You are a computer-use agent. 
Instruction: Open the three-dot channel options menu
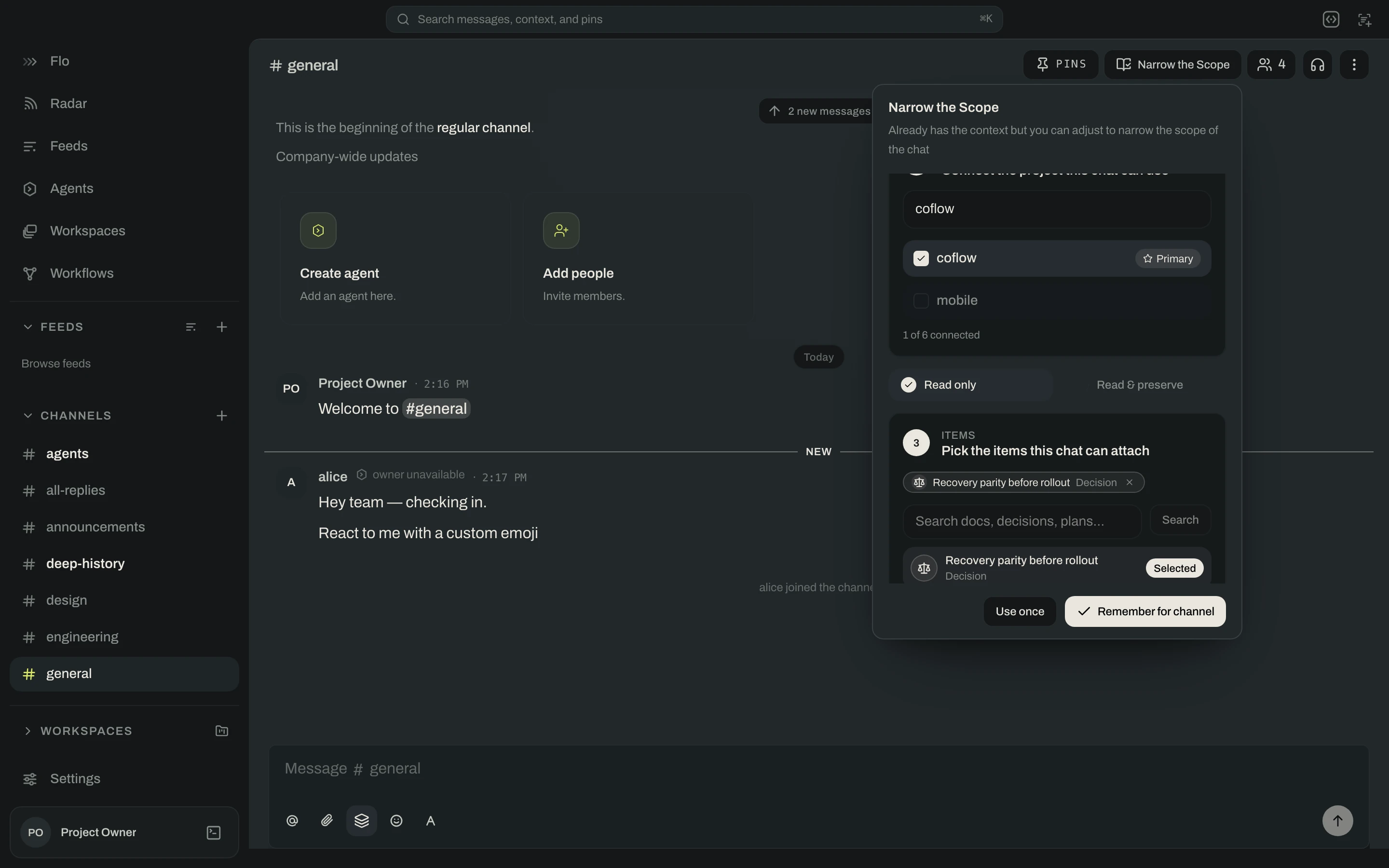pyautogui.click(x=1354, y=64)
